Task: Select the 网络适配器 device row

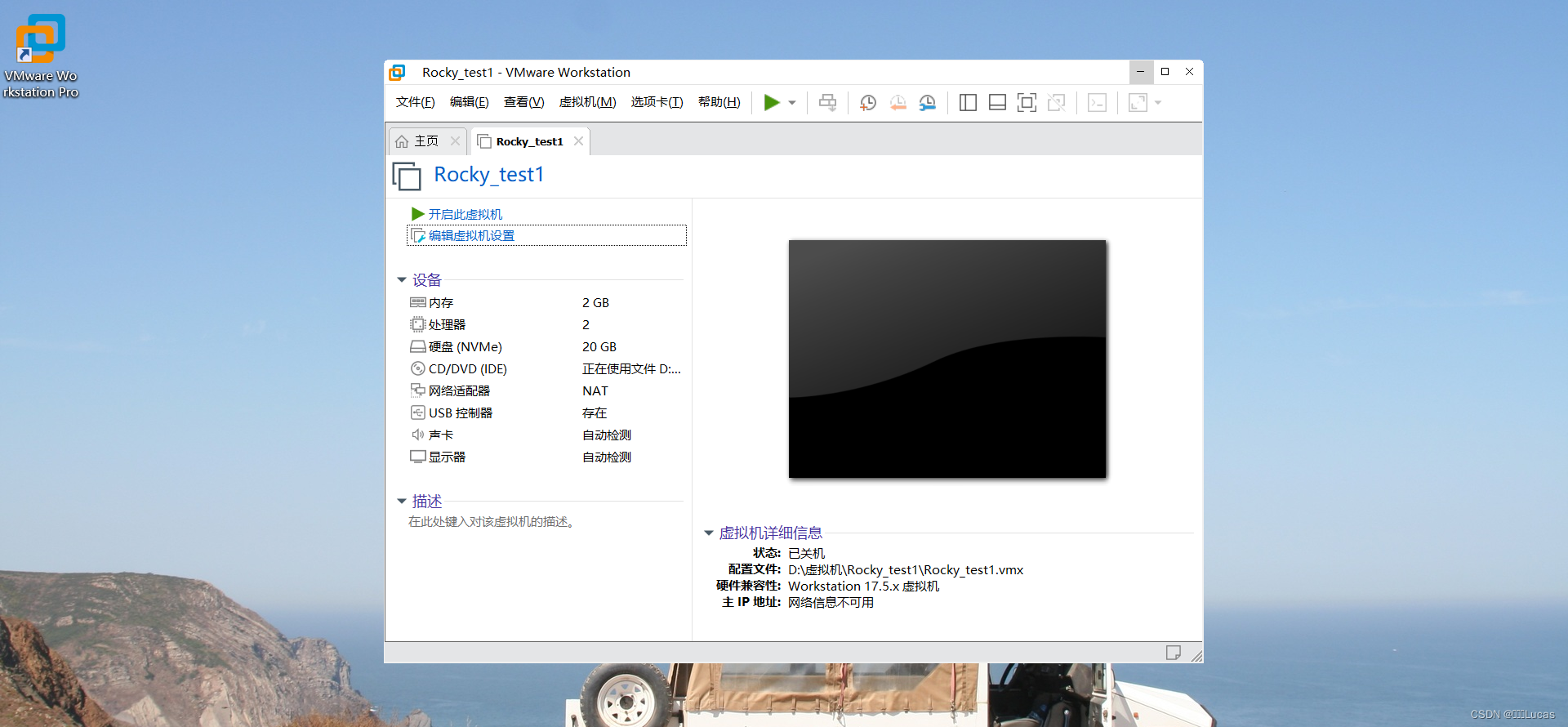Action: pyautogui.click(x=546, y=391)
